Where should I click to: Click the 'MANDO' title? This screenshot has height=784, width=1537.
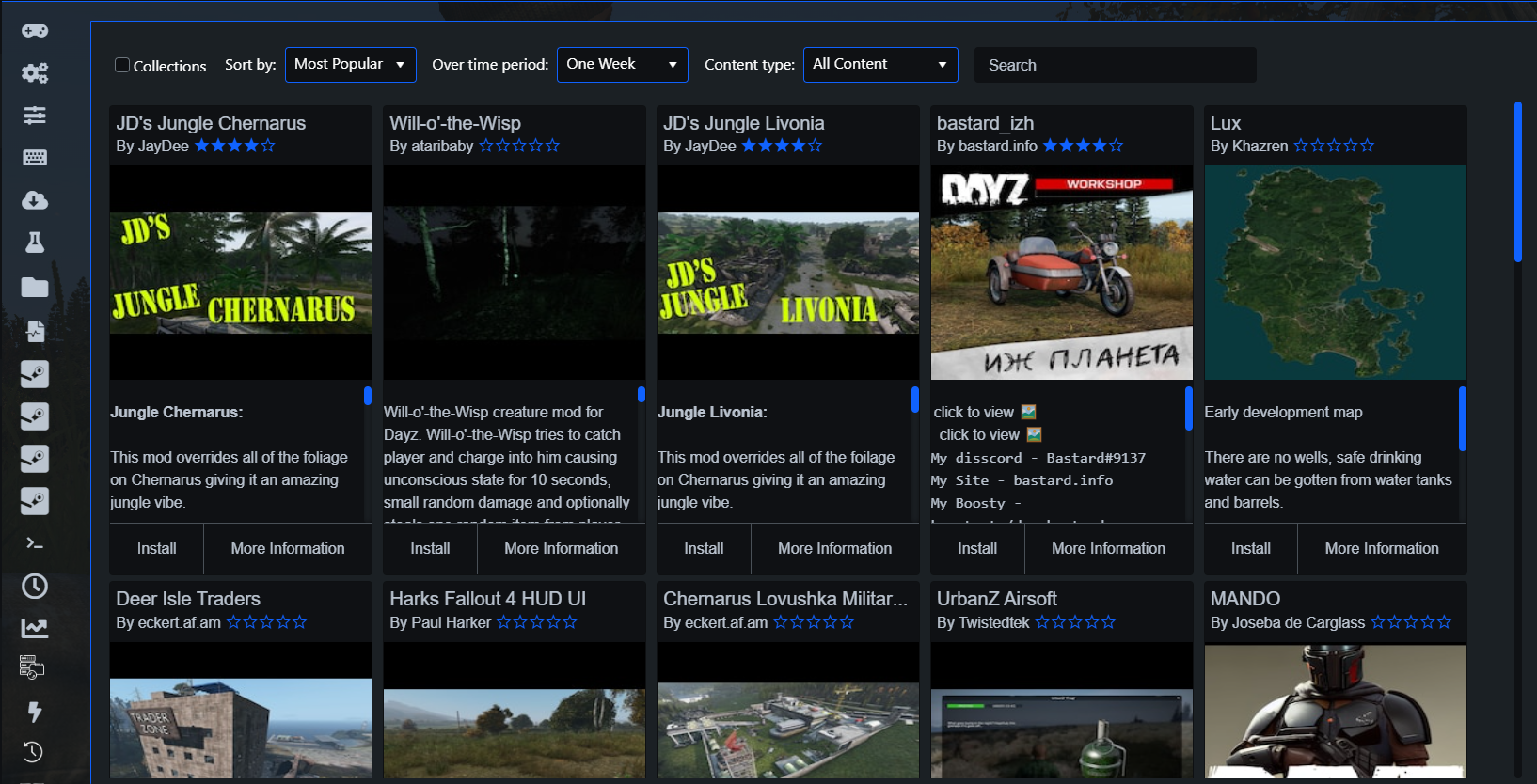point(1245,599)
